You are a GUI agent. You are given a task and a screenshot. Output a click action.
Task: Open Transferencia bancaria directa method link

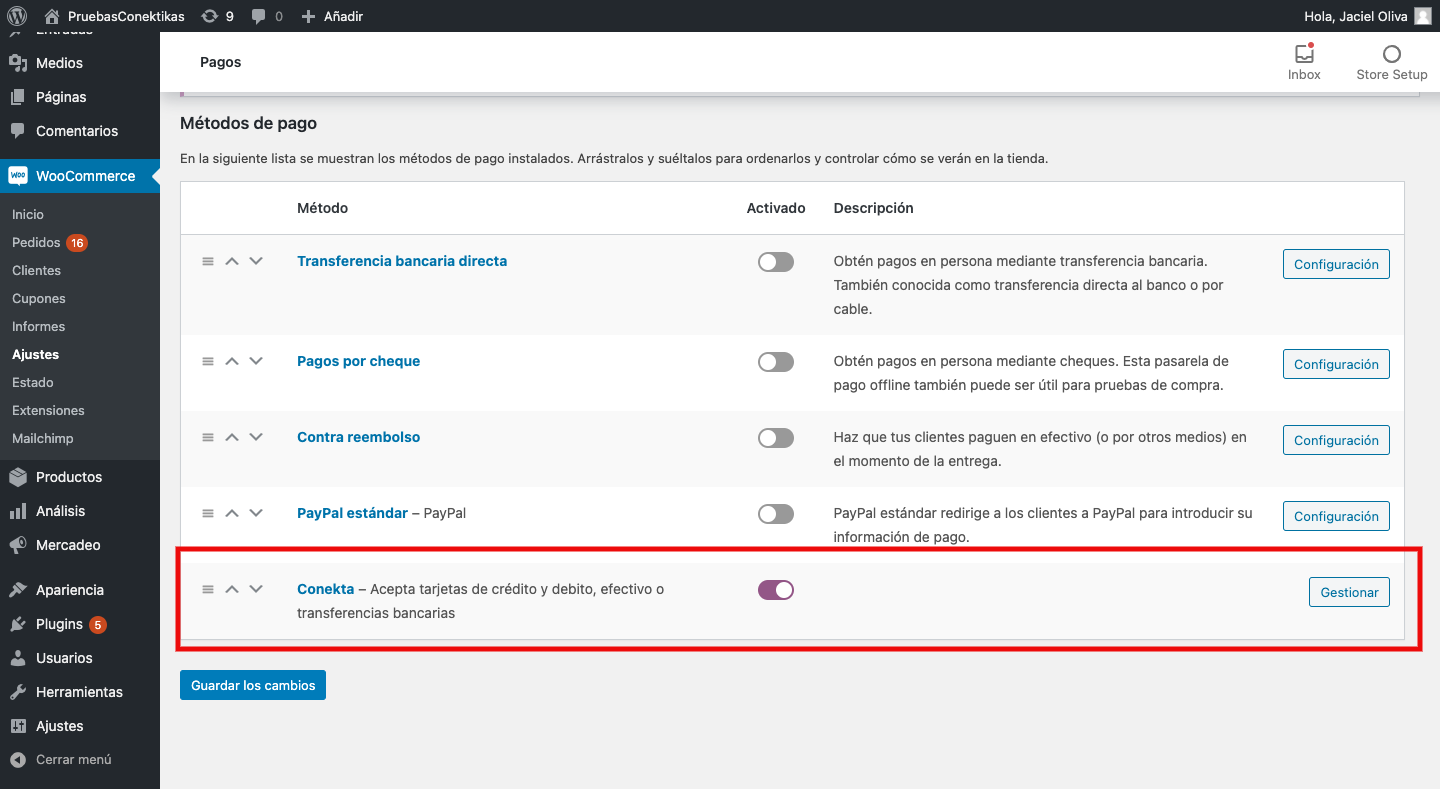pos(402,261)
